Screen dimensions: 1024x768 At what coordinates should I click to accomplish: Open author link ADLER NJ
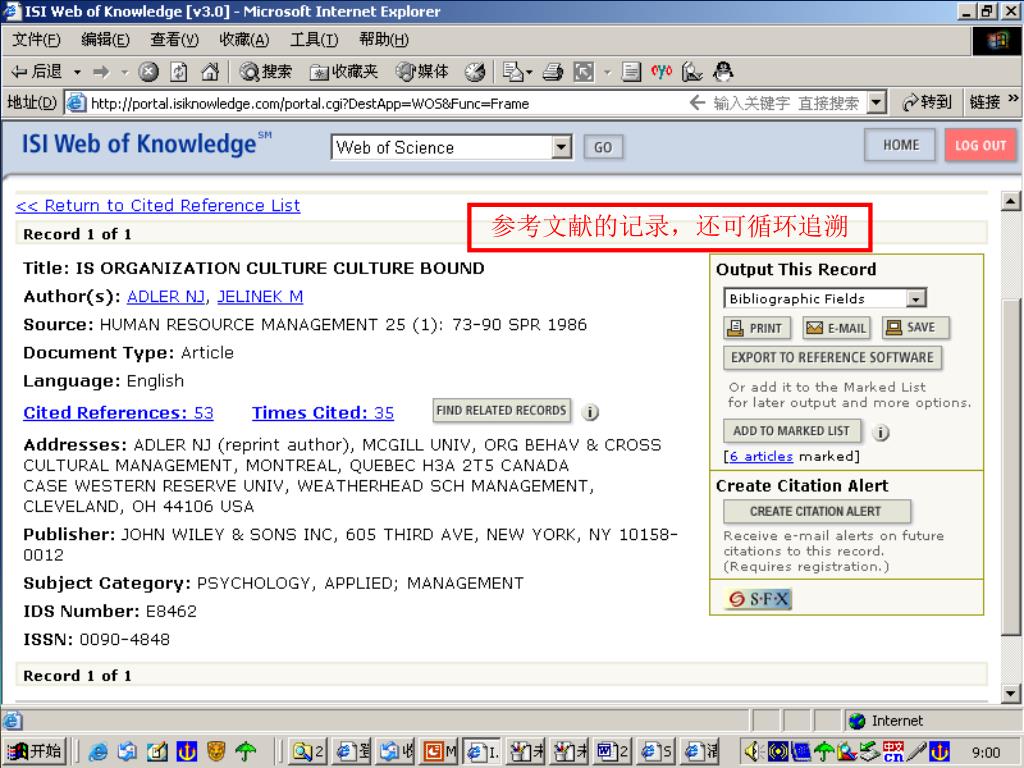click(166, 296)
